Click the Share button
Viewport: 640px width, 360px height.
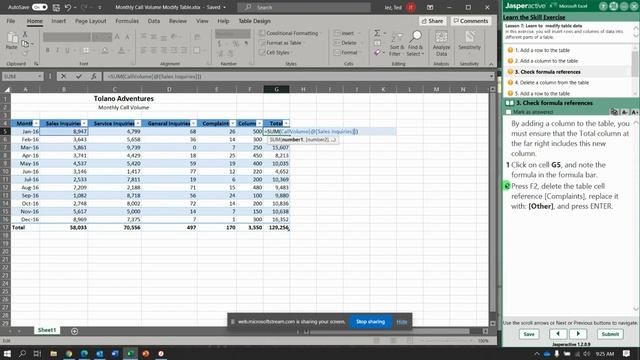click(x=432, y=21)
